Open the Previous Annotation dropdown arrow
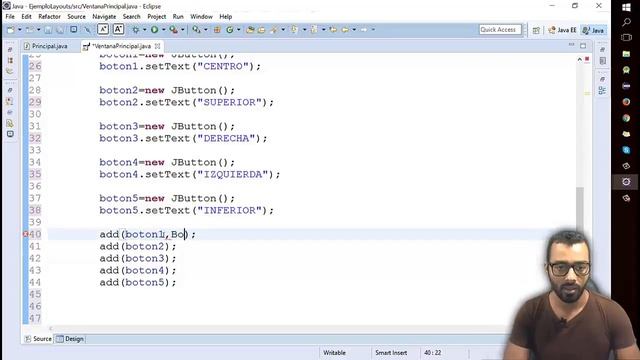This screenshot has height=360, width=640. (324, 30)
